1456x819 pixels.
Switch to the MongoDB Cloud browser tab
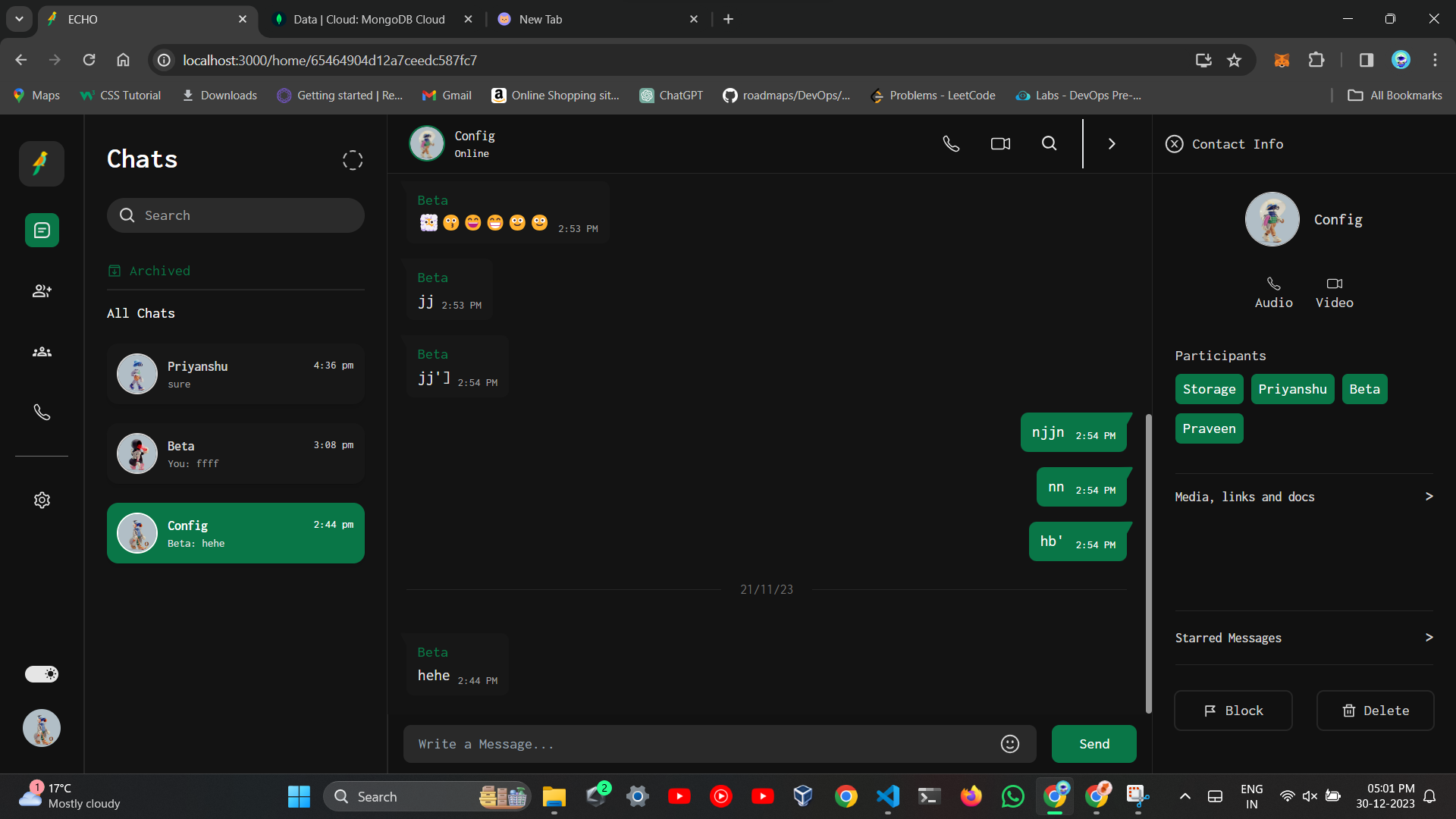click(369, 19)
